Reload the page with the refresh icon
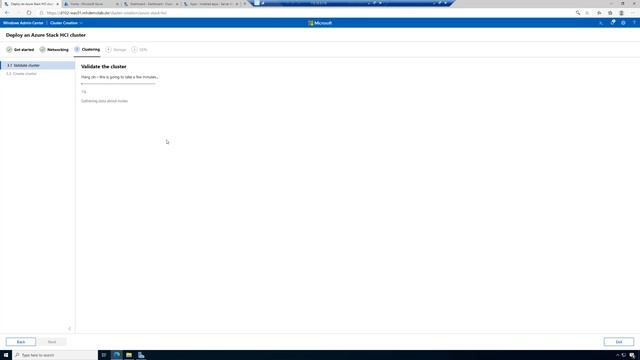This screenshot has height=360, width=640. click(x=29, y=13)
